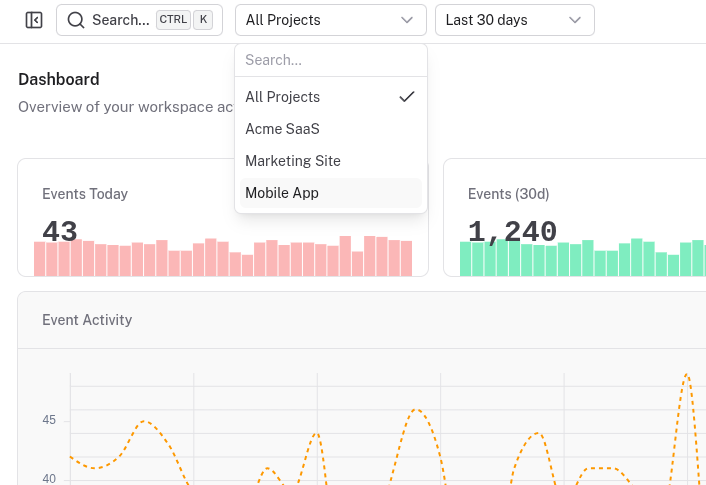706x485 pixels.
Task: Click the Events Today card title
Action: (x=85, y=194)
